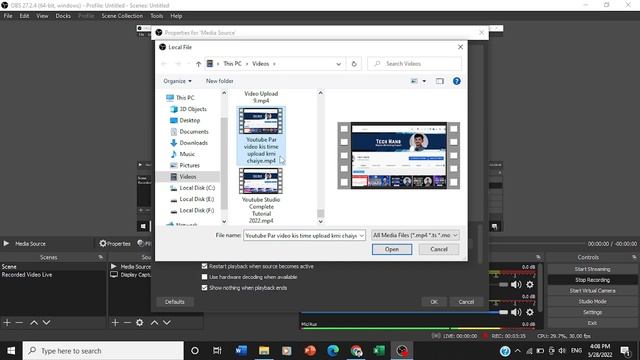Open Studio Mode from Controls
This screenshot has width=640, height=360.
[x=592, y=302]
